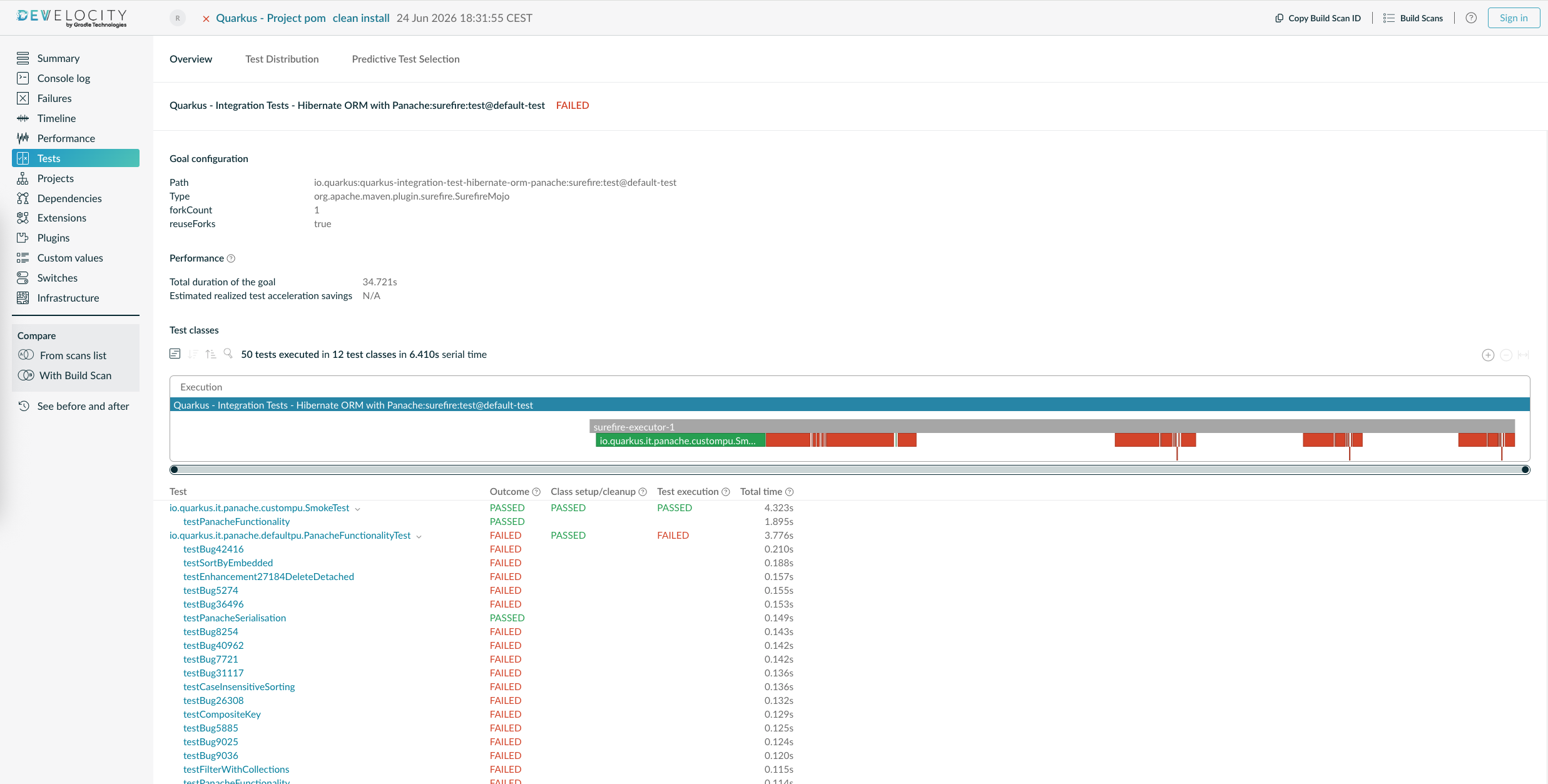Open the Custom values icon
This screenshot has width=1548, height=784.
(23, 258)
